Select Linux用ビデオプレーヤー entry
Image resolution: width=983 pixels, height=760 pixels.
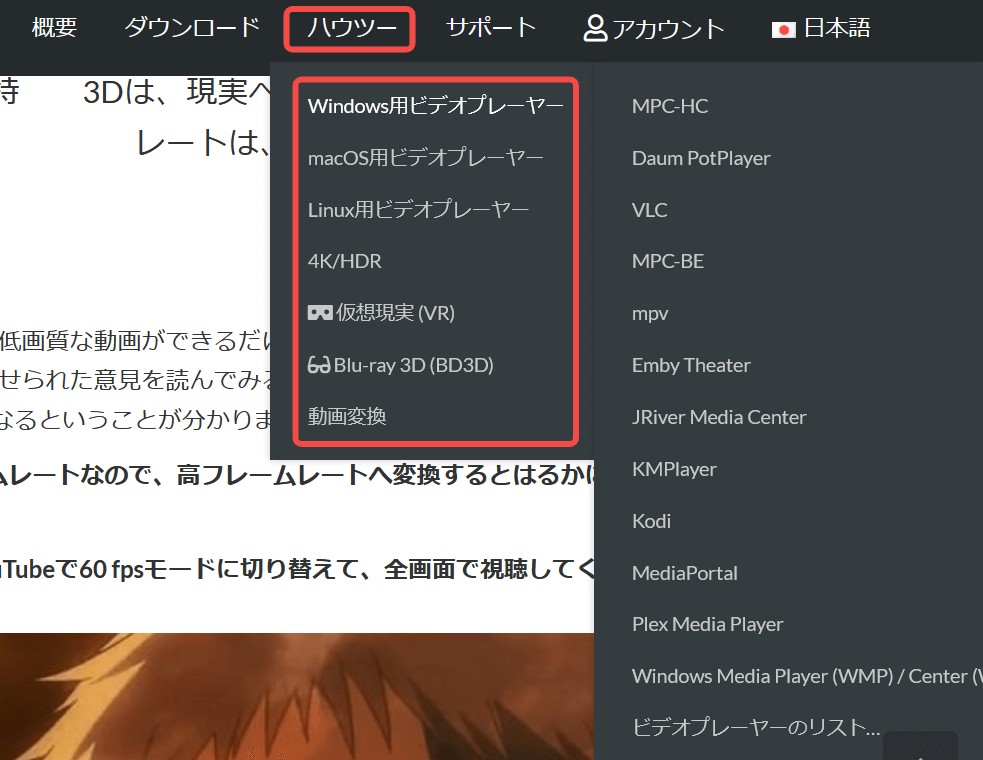pos(418,209)
